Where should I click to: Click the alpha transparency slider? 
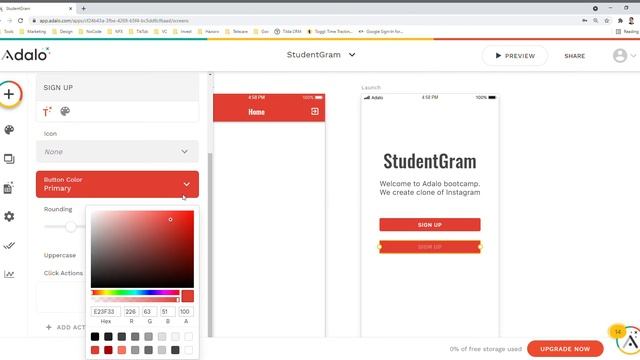coord(135,300)
